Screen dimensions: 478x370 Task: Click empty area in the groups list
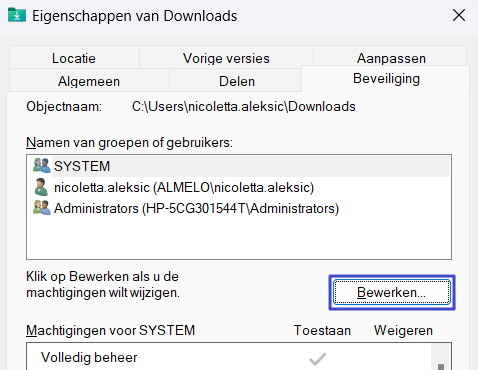coord(239,238)
